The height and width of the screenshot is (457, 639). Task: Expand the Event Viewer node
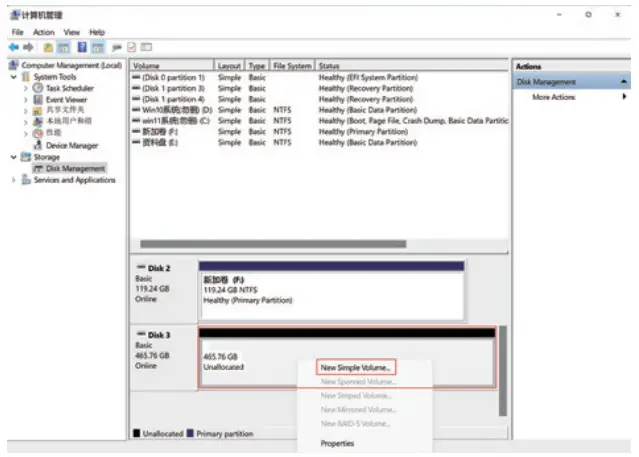26,99
